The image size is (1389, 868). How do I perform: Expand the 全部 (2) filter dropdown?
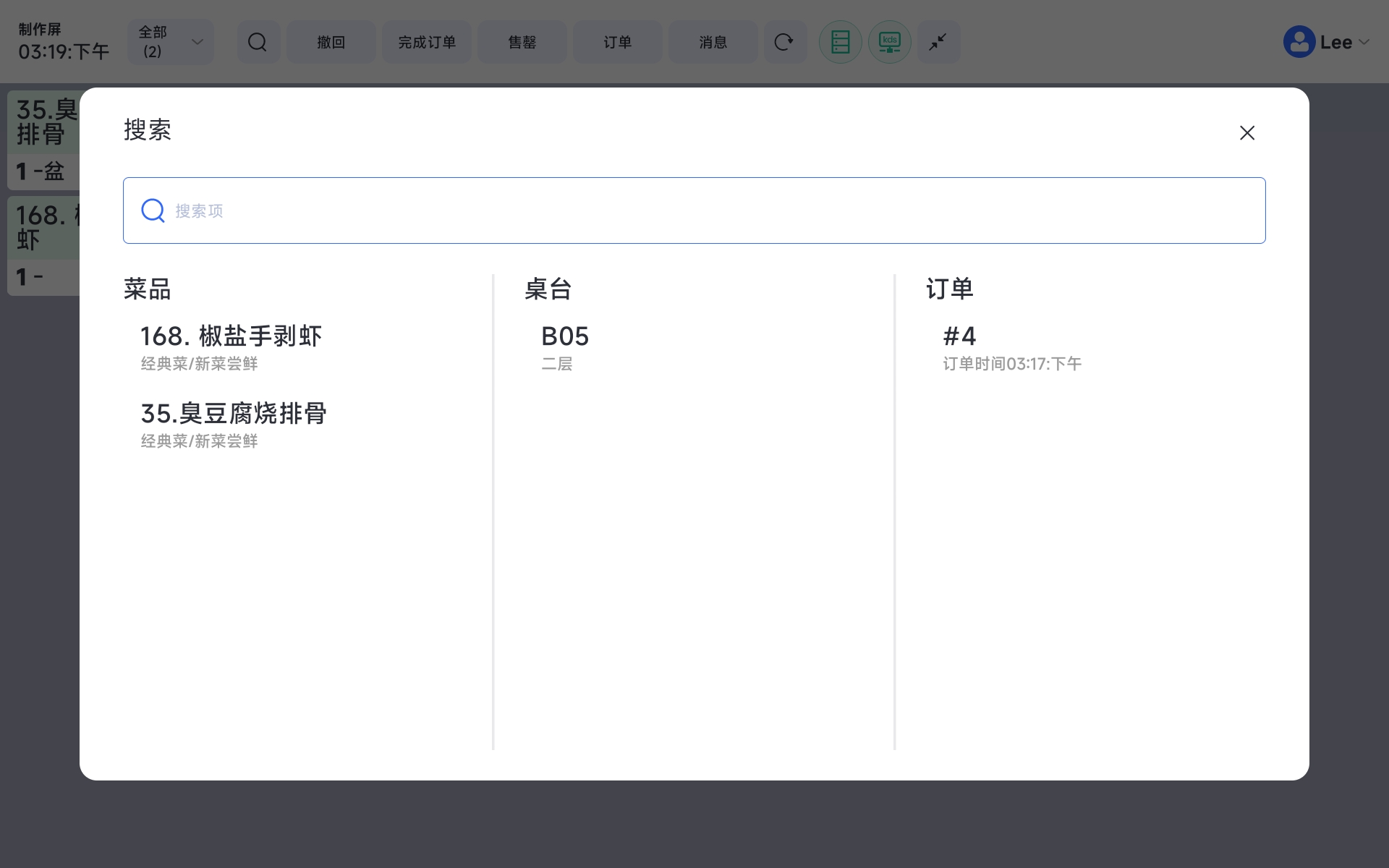pos(171,42)
